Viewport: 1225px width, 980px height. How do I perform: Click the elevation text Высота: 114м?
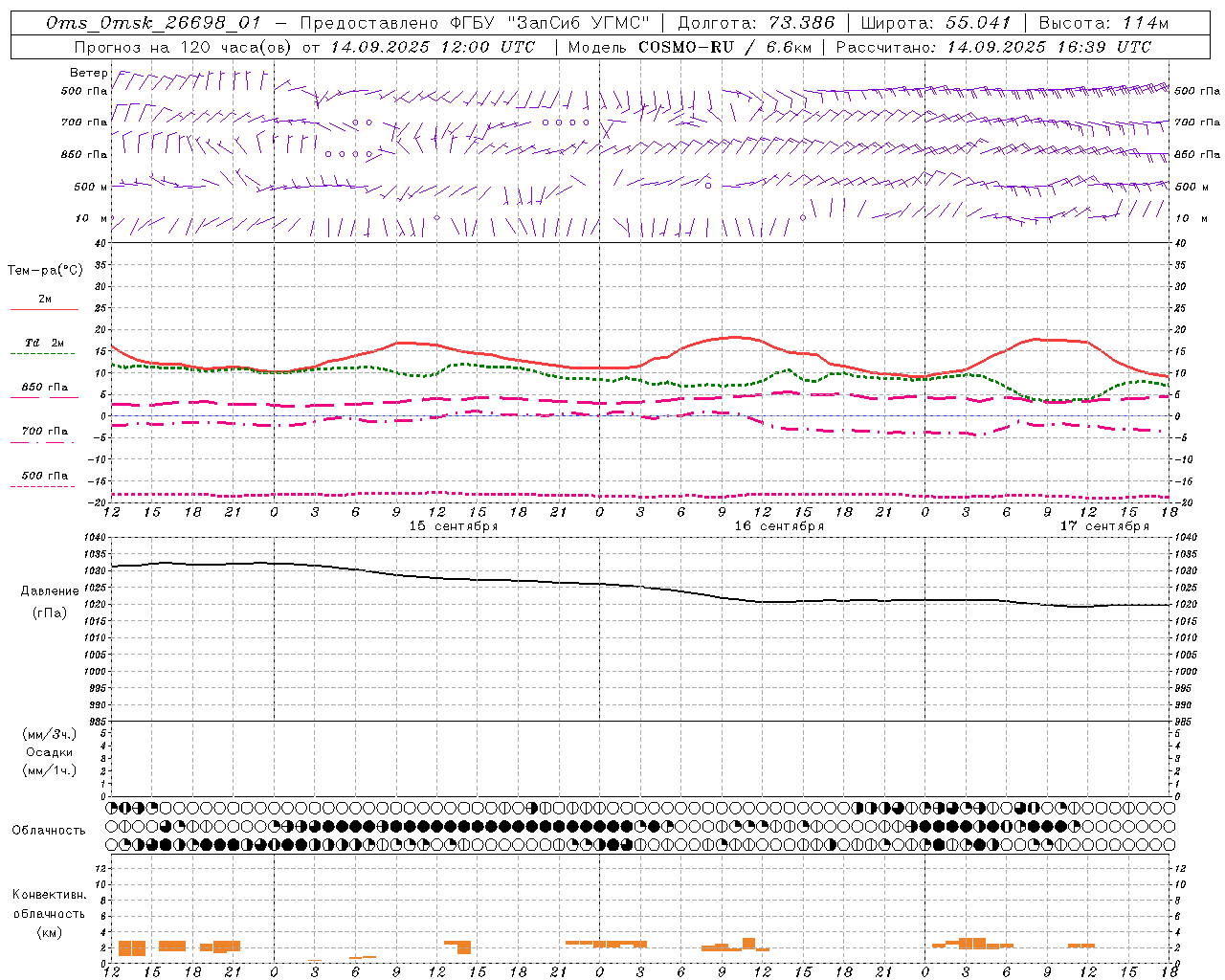click(1103, 23)
